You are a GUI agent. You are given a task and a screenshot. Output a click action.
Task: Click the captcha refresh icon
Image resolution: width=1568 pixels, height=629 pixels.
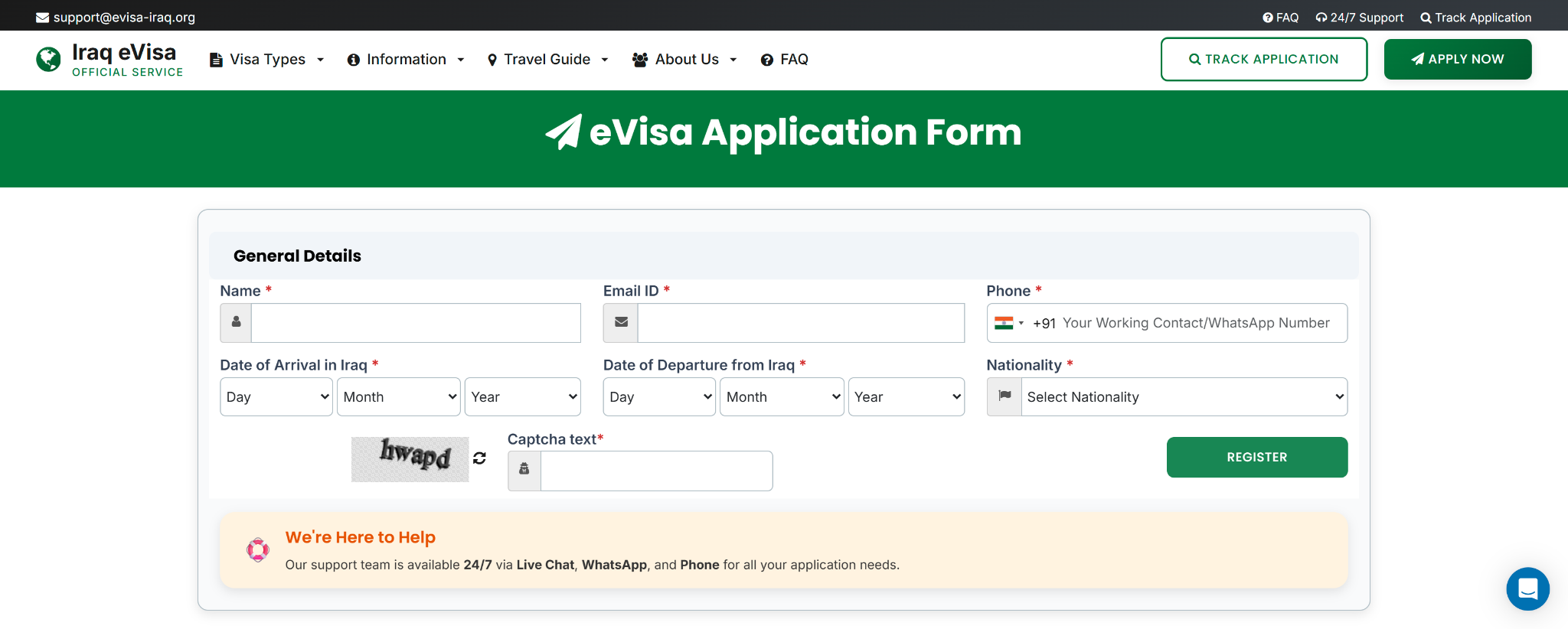479,458
